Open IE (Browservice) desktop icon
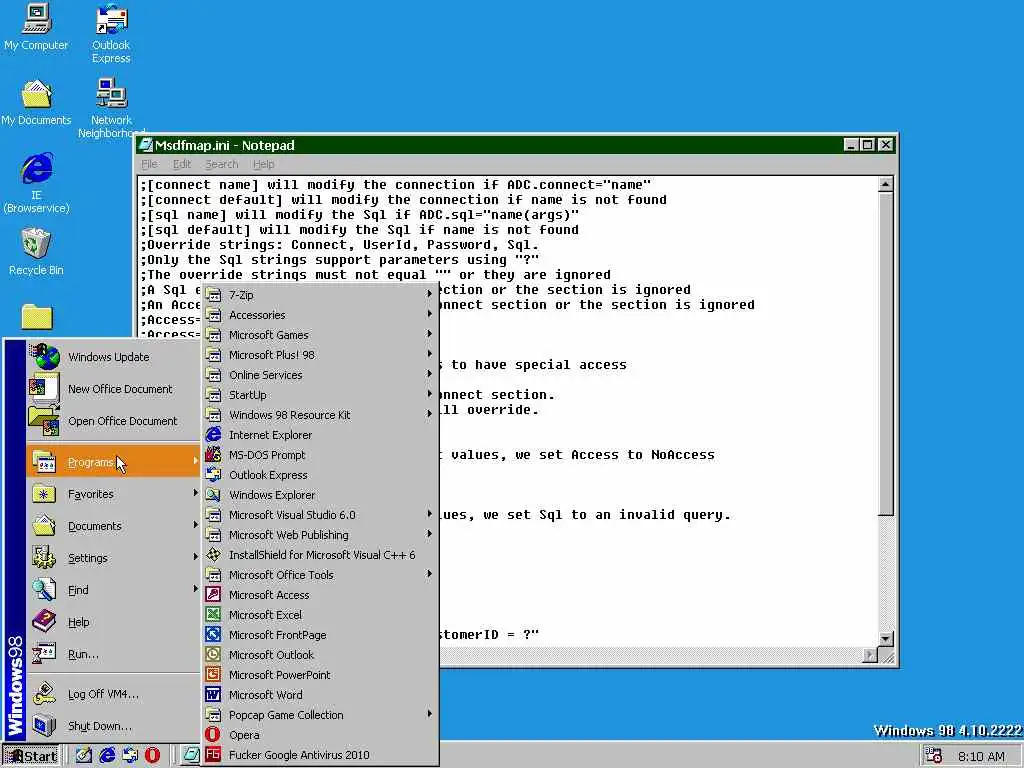This screenshot has height=768, width=1024. pyautogui.click(x=36, y=184)
